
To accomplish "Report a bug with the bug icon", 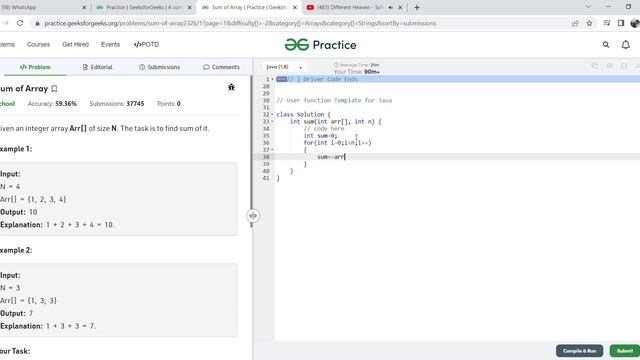I will tap(231, 87).
